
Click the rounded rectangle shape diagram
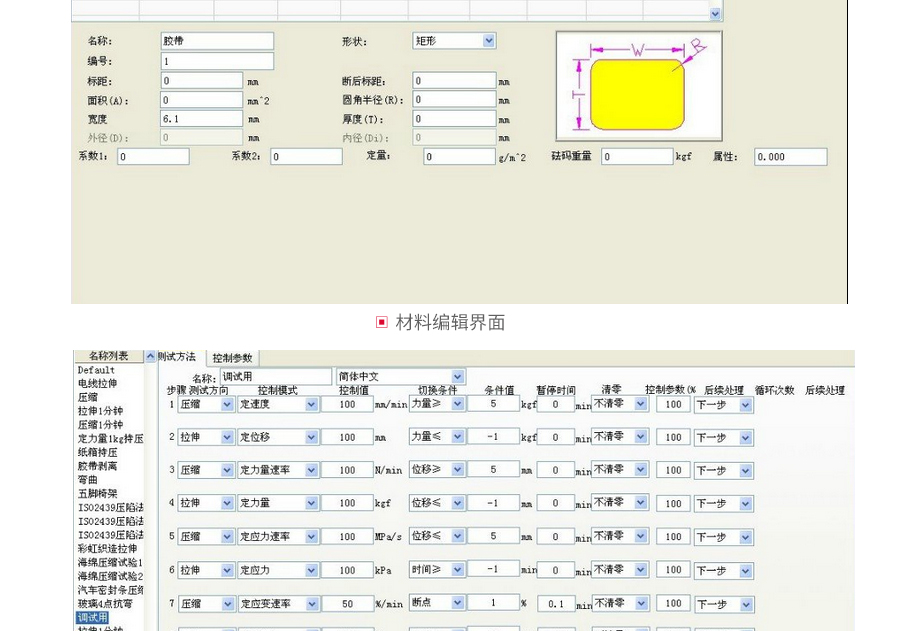(x=638, y=87)
